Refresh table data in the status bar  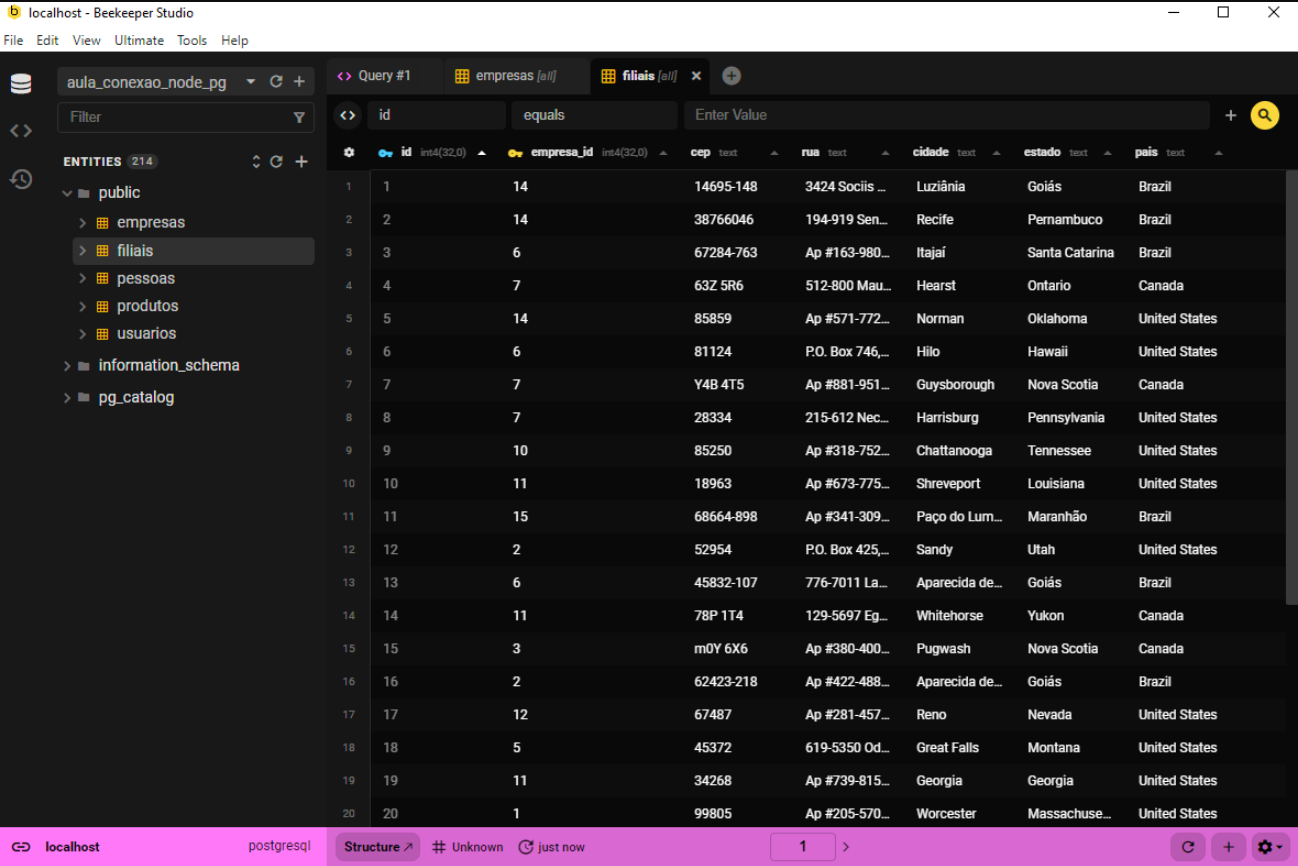pos(1188,847)
